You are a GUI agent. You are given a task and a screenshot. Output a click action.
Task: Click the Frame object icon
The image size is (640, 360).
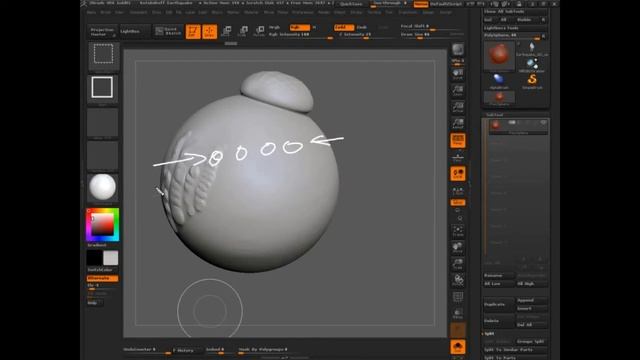point(458,231)
